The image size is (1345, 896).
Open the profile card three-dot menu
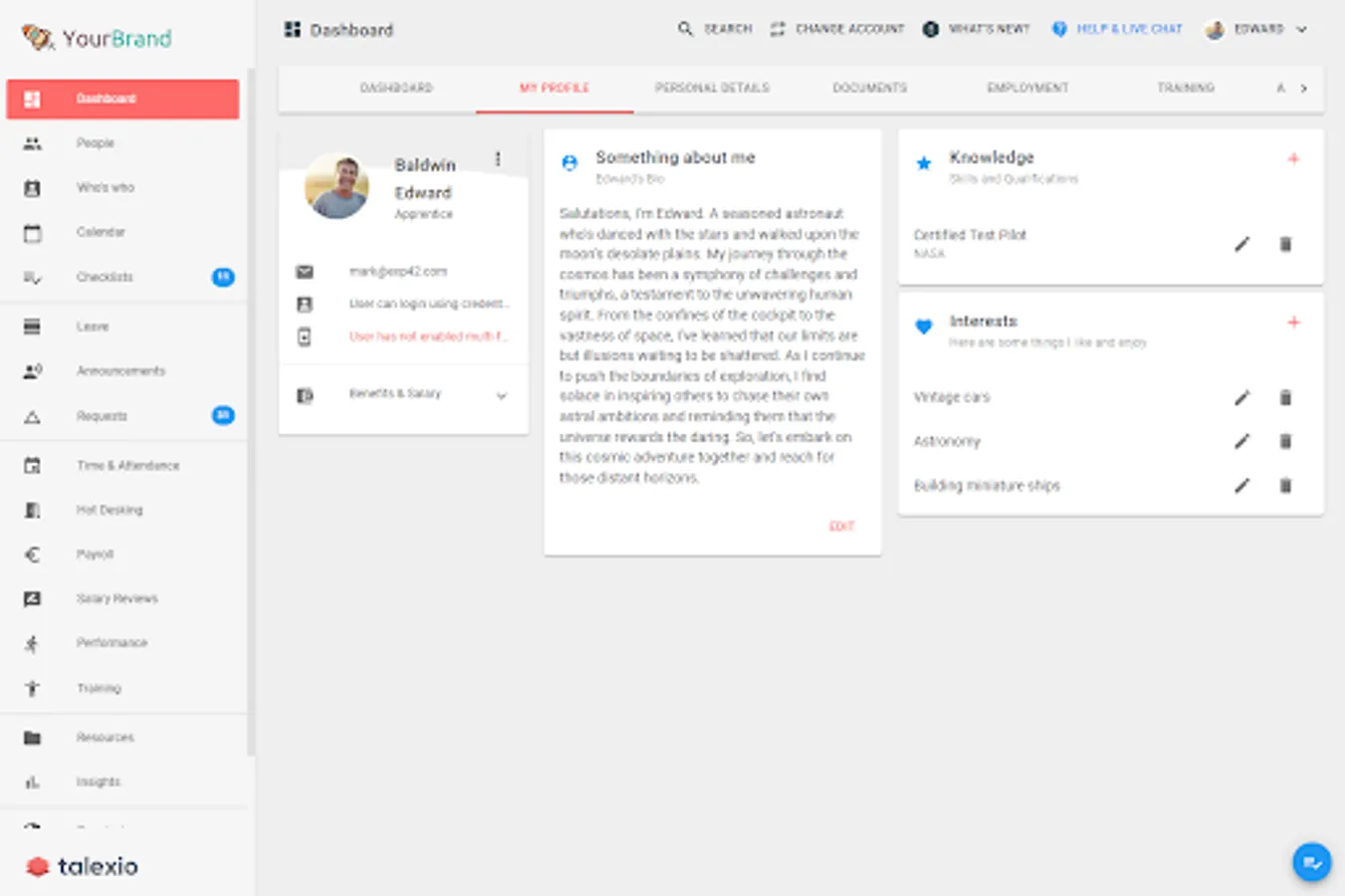coord(498,158)
